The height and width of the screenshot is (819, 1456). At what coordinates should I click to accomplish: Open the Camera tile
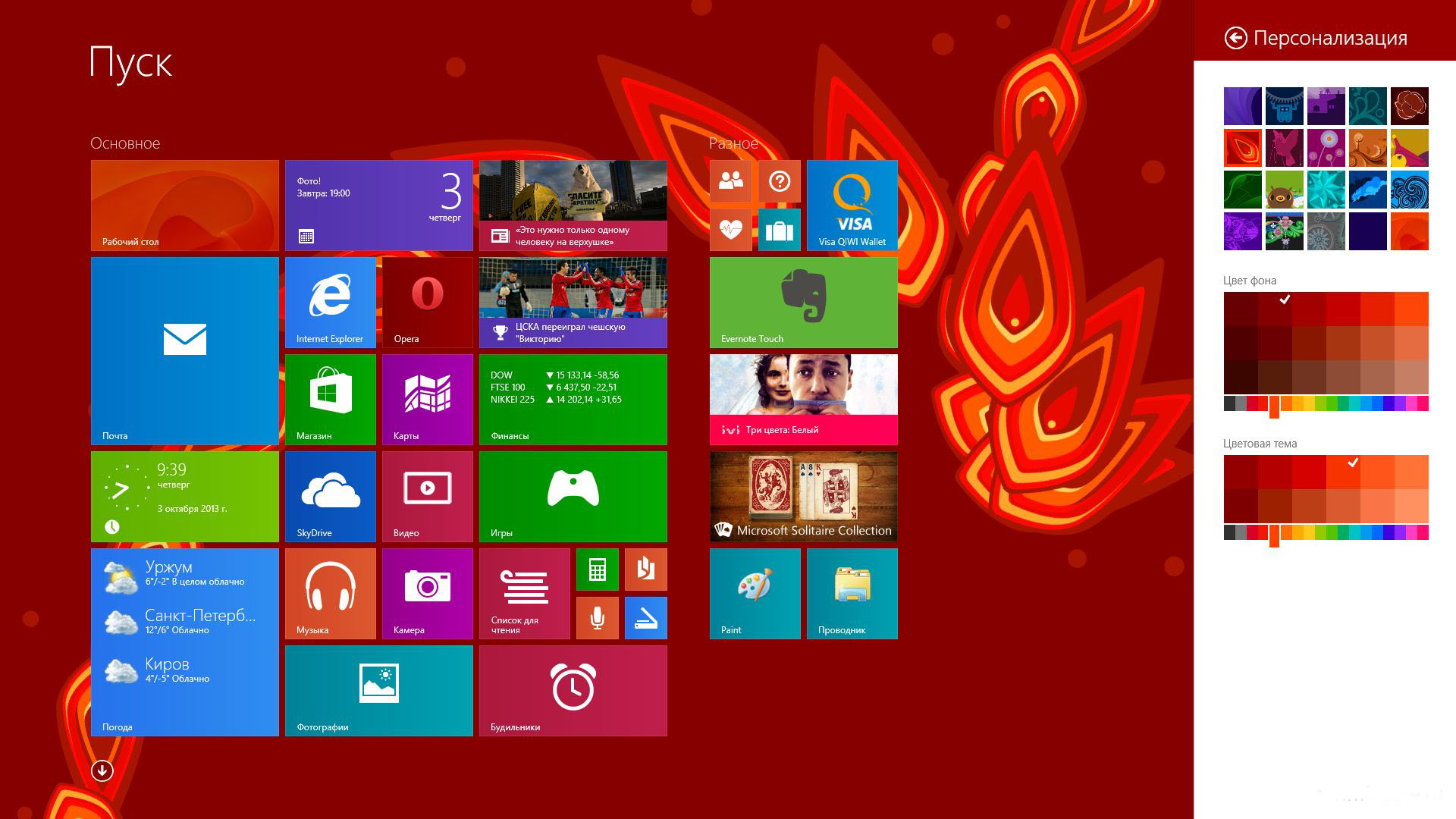[427, 593]
